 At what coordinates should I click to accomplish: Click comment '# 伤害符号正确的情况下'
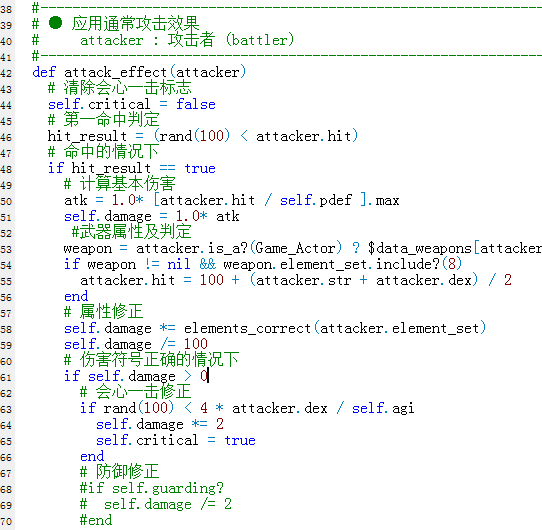tap(151, 360)
